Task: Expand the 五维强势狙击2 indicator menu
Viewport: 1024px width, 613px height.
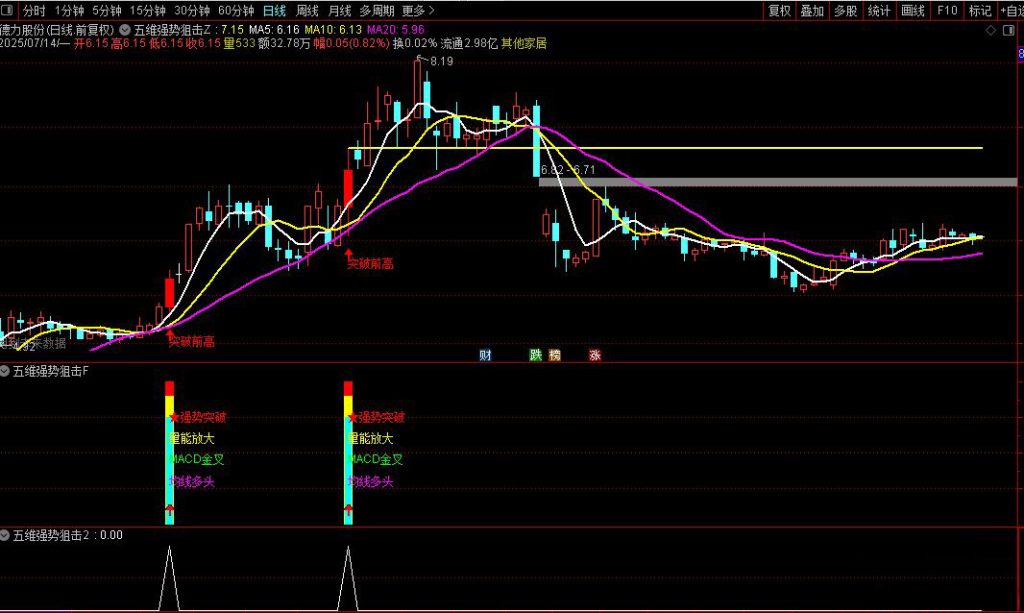Action: click(x=6, y=535)
